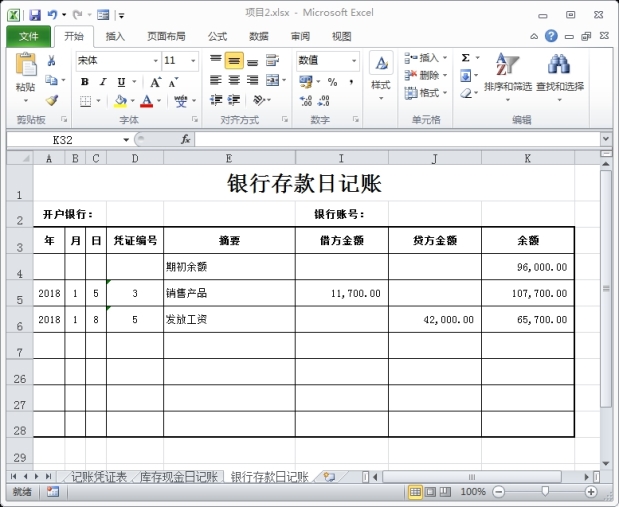The image size is (619, 507).
Task: Save the workbook with the floppy icon
Action: (x=35, y=15)
